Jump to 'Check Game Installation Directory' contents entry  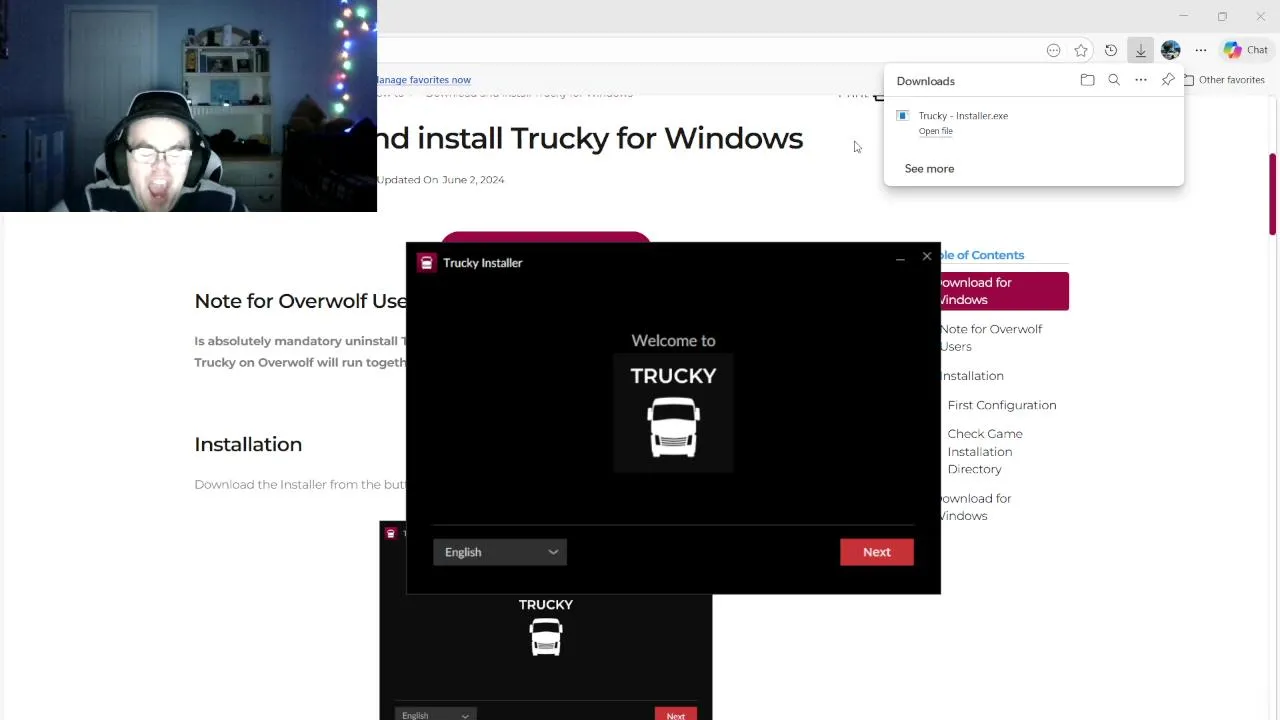point(985,451)
